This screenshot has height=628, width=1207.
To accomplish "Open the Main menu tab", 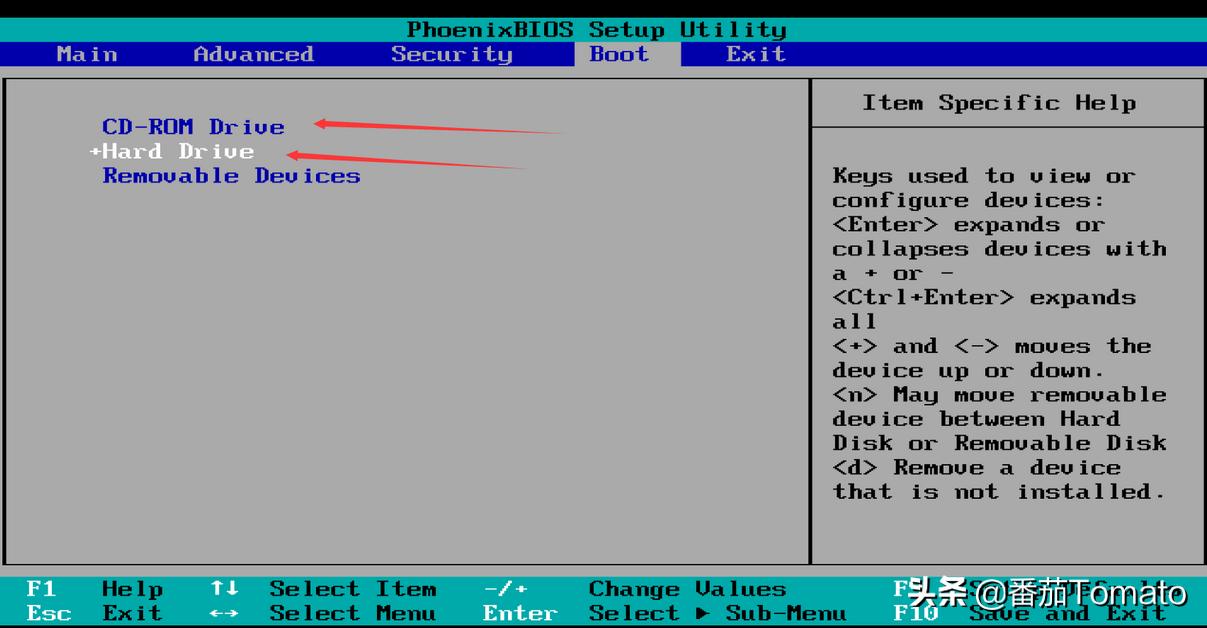I will click(87, 54).
